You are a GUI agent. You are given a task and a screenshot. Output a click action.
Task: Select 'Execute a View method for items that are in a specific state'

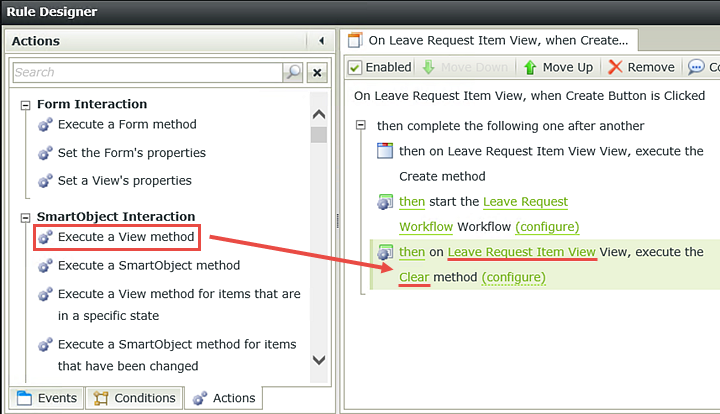[179, 305]
